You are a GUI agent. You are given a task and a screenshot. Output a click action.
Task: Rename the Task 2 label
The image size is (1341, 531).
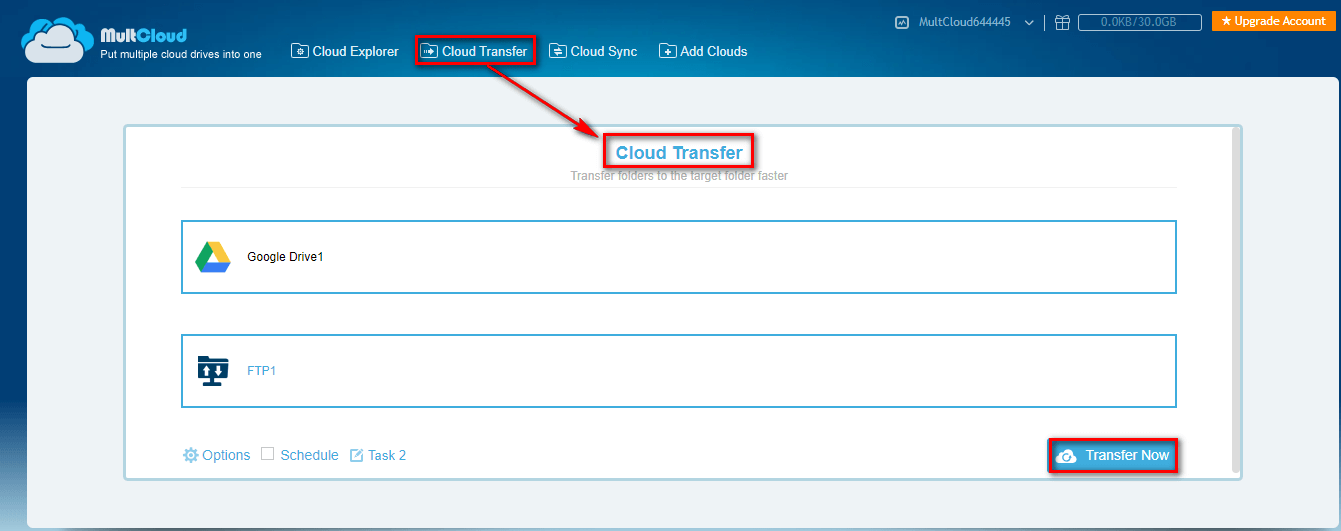387,455
